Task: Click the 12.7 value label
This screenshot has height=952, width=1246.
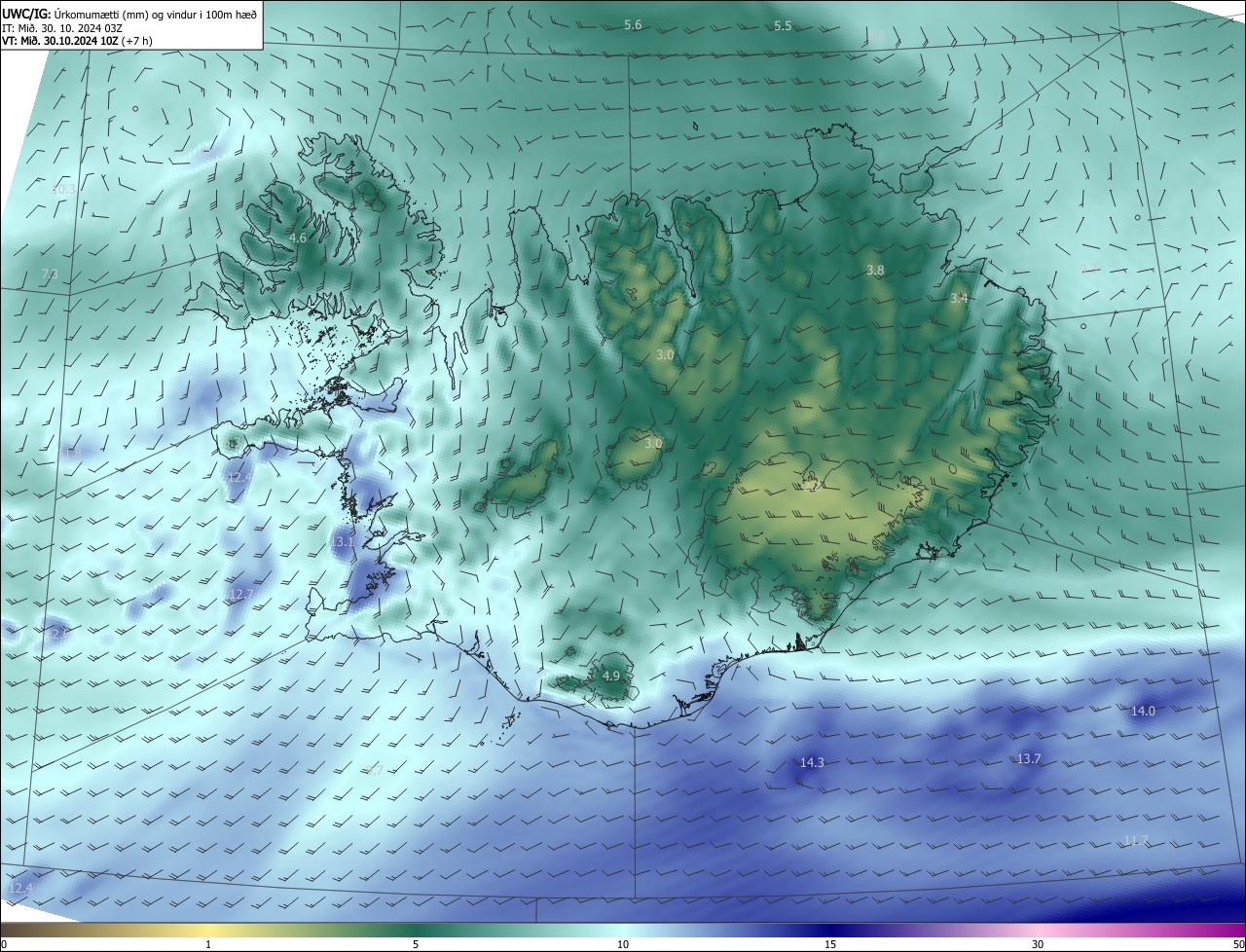Action: pos(240,595)
